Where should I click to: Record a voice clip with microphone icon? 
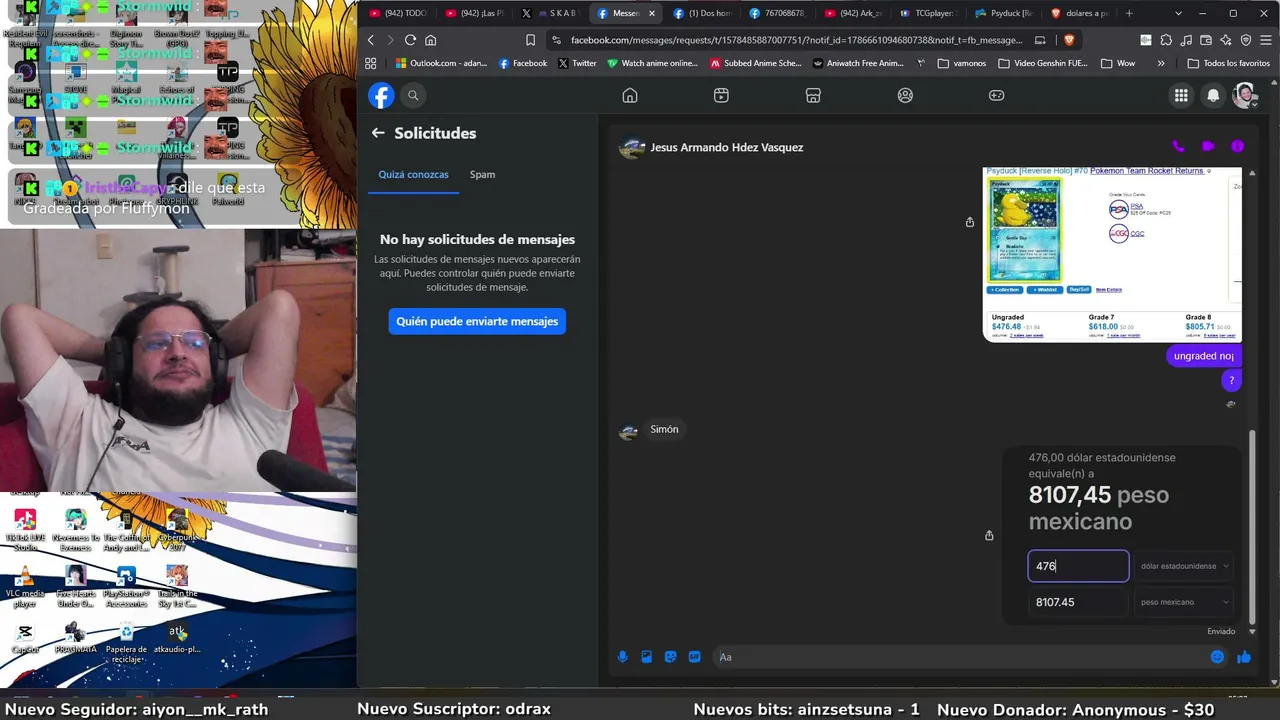pos(622,657)
